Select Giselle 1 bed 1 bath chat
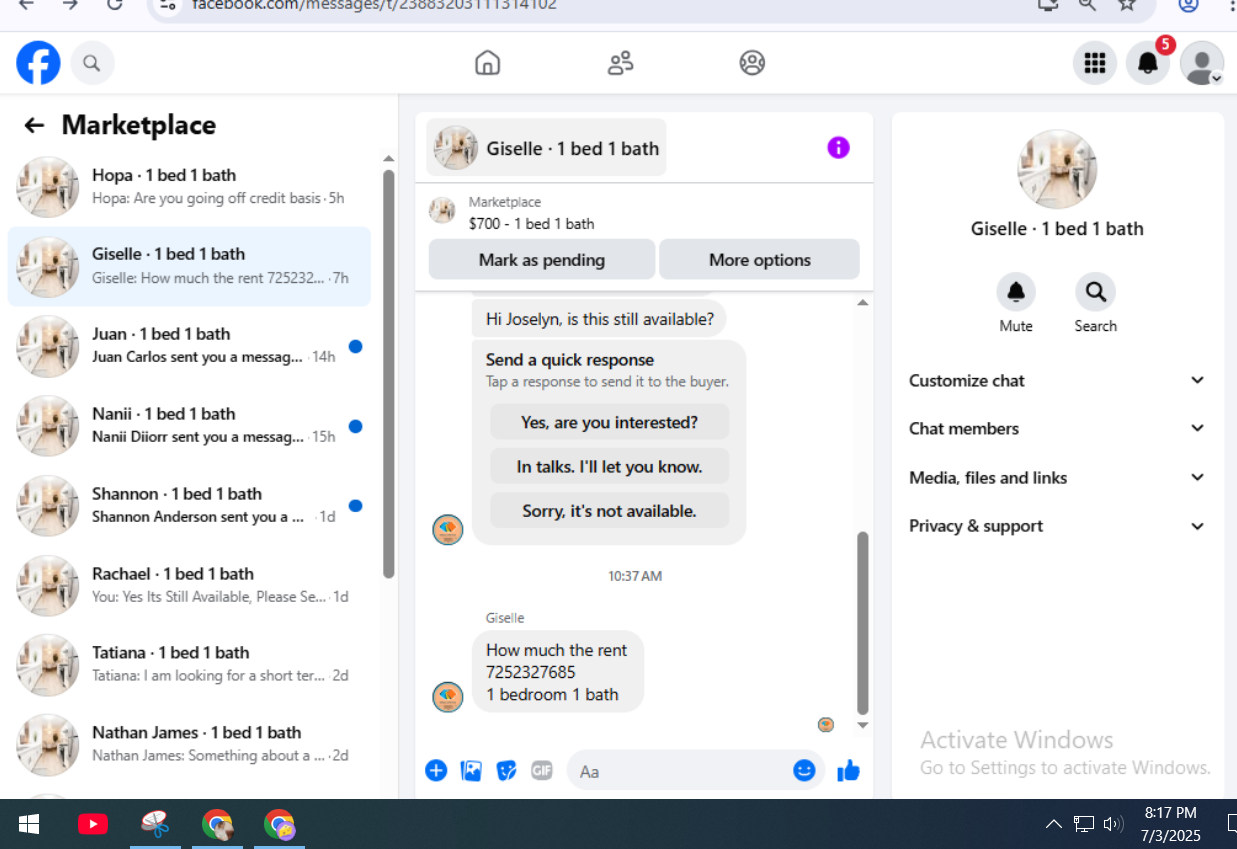 tap(189, 266)
